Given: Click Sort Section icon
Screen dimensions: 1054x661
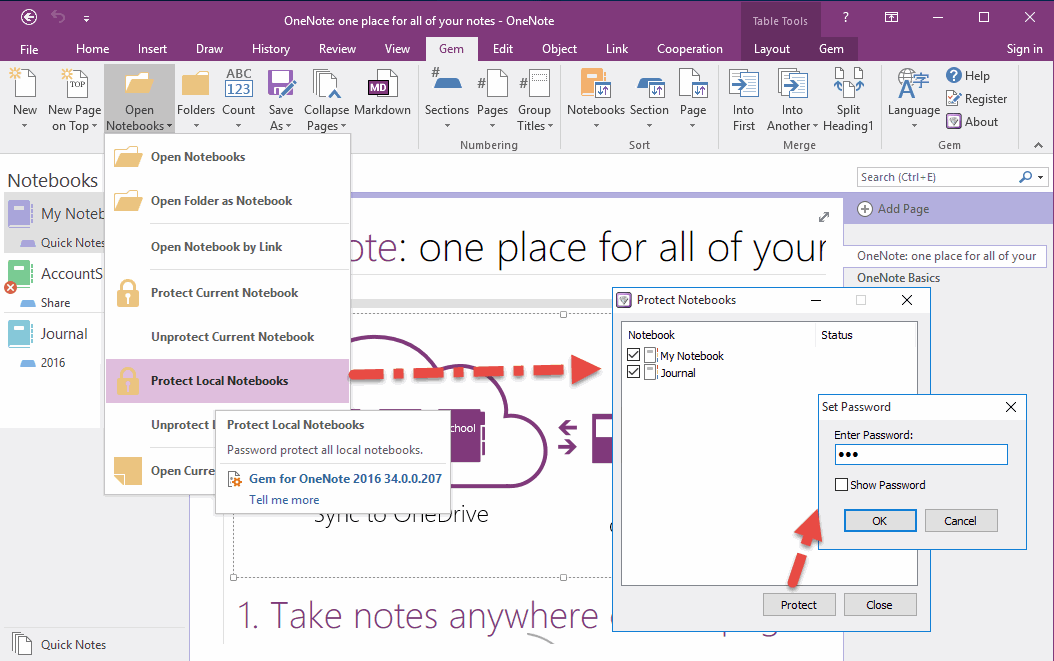Looking at the screenshot, I should [649, 85].
